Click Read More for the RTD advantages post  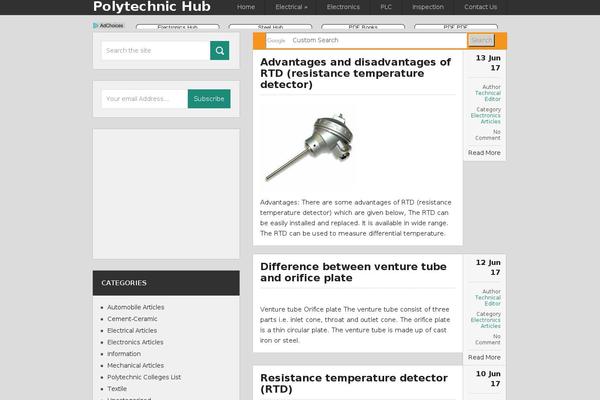coord(484,153)
